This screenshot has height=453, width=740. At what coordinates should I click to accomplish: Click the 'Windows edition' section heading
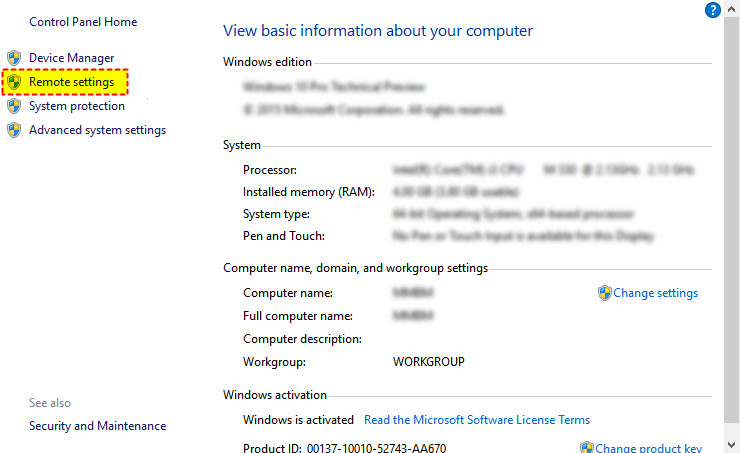[x=267, y=62]
